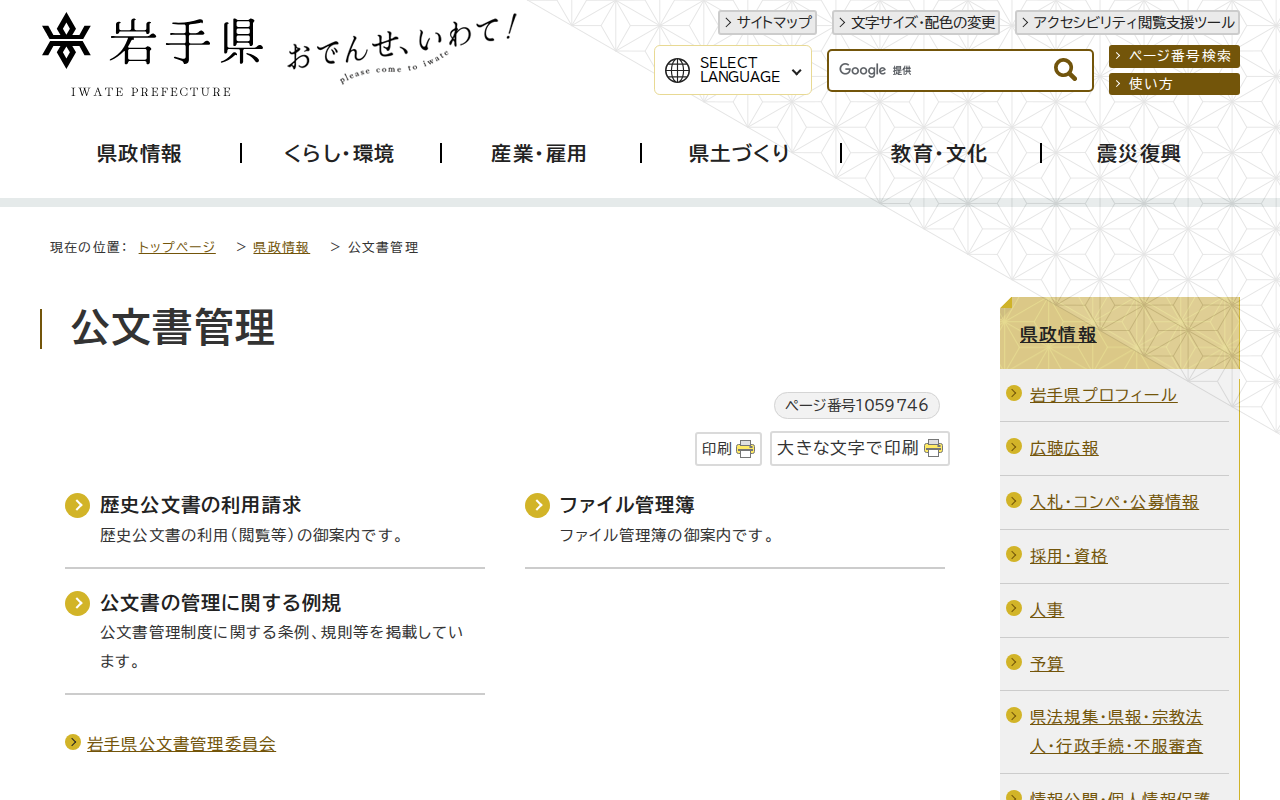Launch アクセシビリティ閲覧支援ツール
This screenshot has height=800, width=1280.
pyautogui.click(x=1127, y=22)
